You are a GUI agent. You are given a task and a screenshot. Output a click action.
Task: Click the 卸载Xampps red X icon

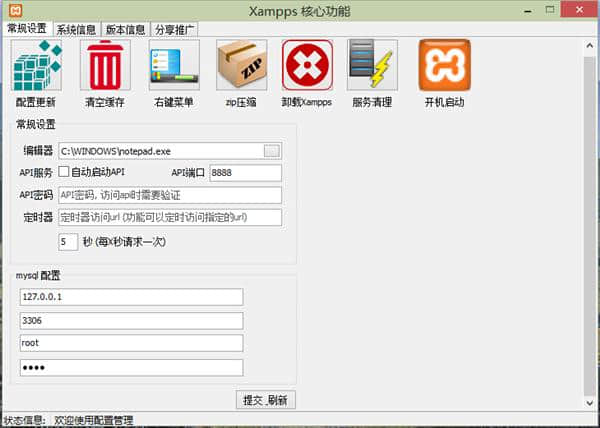coord(307,65)
